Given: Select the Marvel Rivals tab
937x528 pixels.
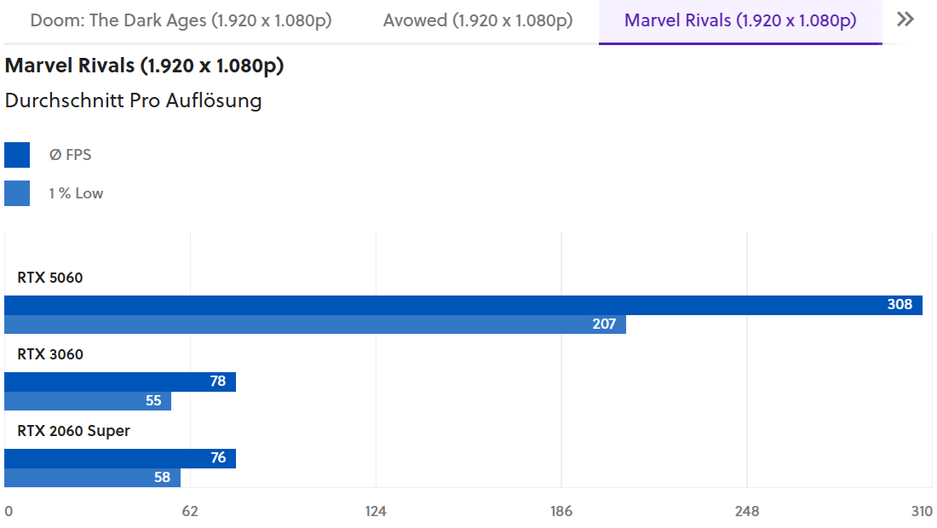Looking at the screenshot, I should point(740,20).
